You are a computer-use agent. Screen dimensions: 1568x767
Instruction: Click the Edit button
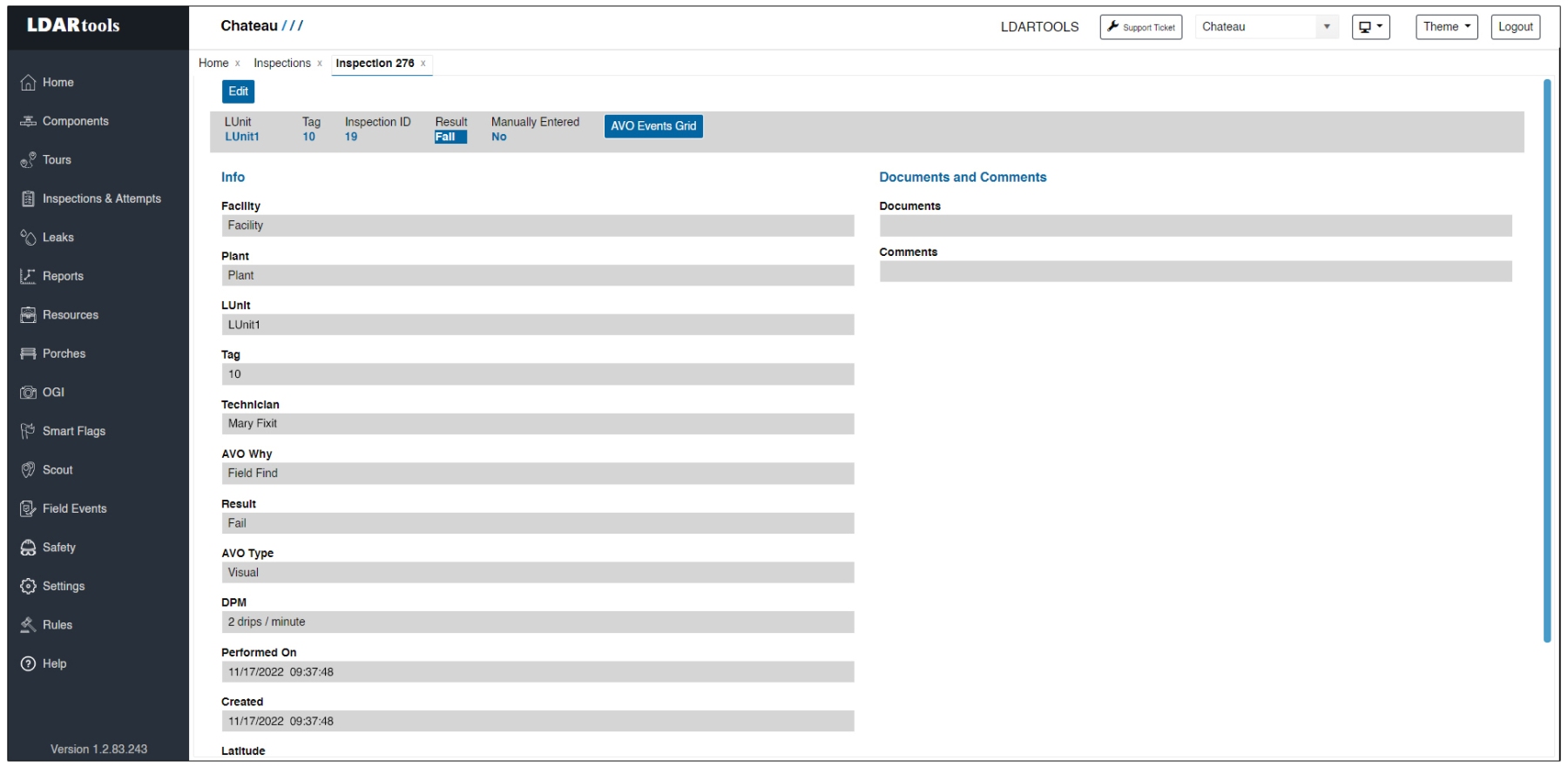tap(238, 91)
